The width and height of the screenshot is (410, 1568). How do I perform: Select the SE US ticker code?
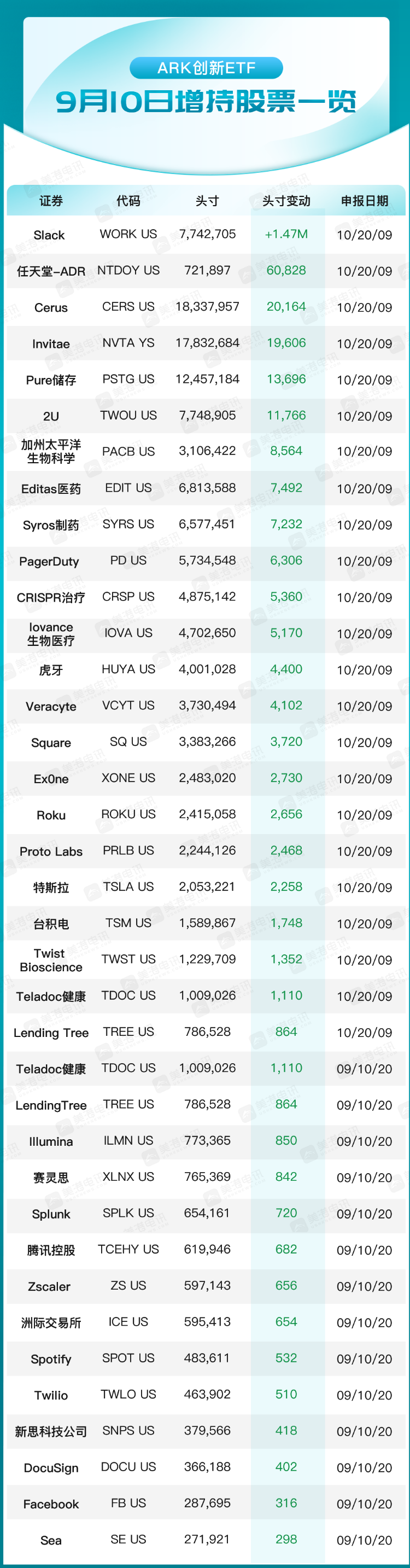point(128,1540)
